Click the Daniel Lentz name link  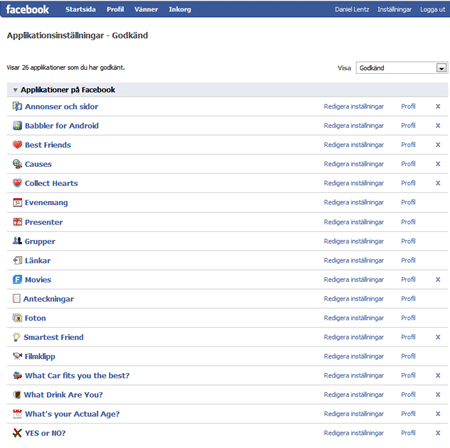coord(352,10)
